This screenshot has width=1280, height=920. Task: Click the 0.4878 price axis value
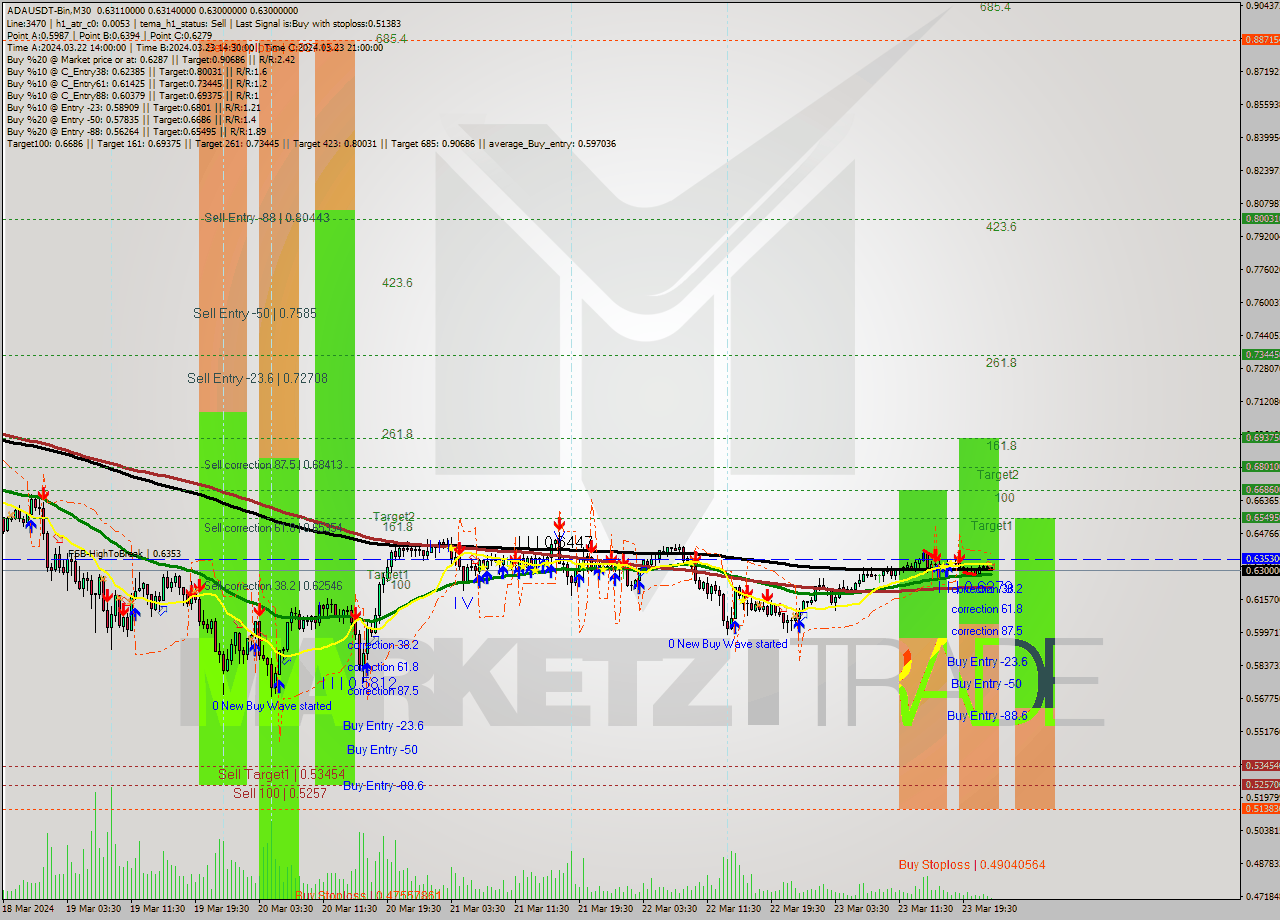click(x=1262, y=863)
